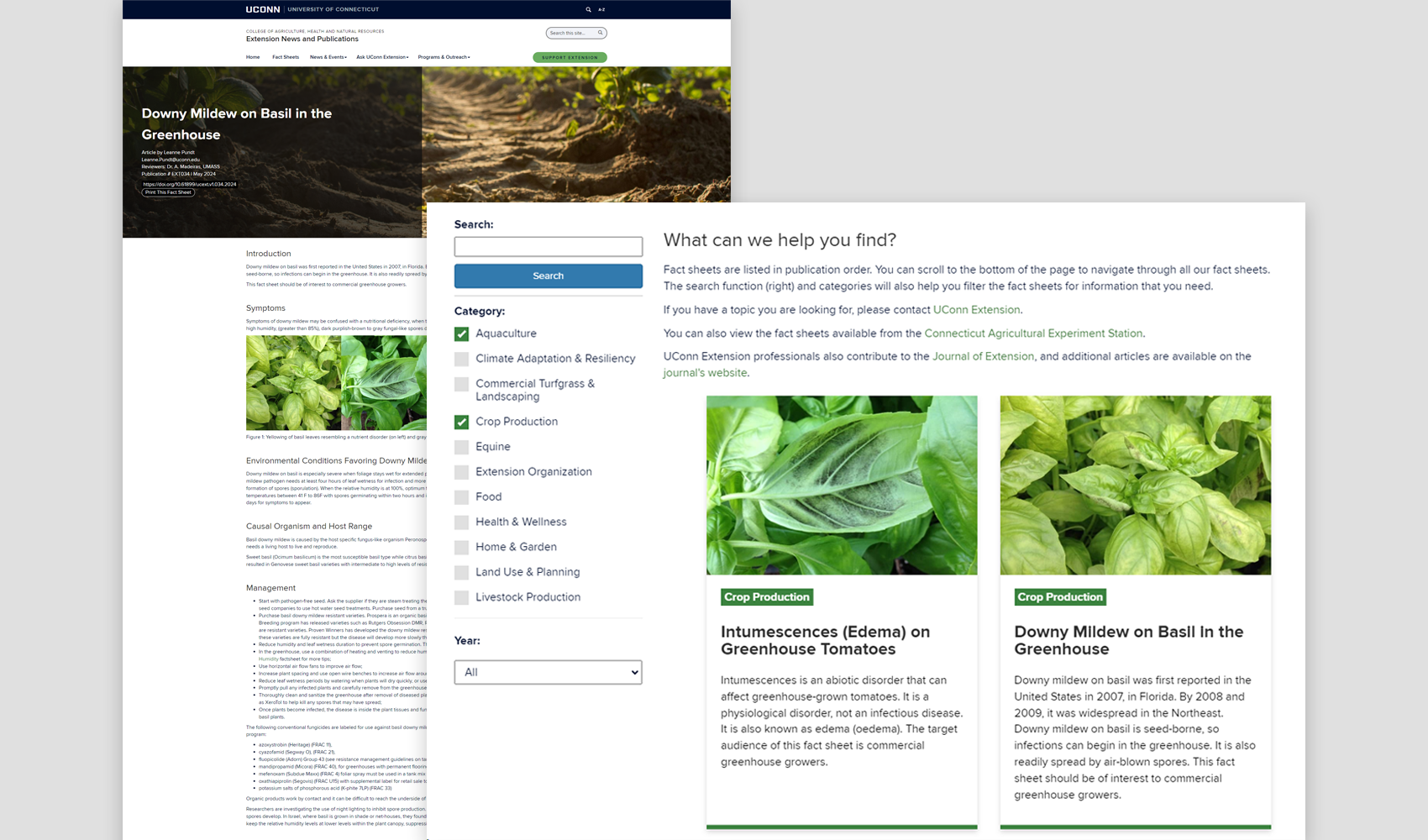Open the A-Z index icon

click(601, 9)
